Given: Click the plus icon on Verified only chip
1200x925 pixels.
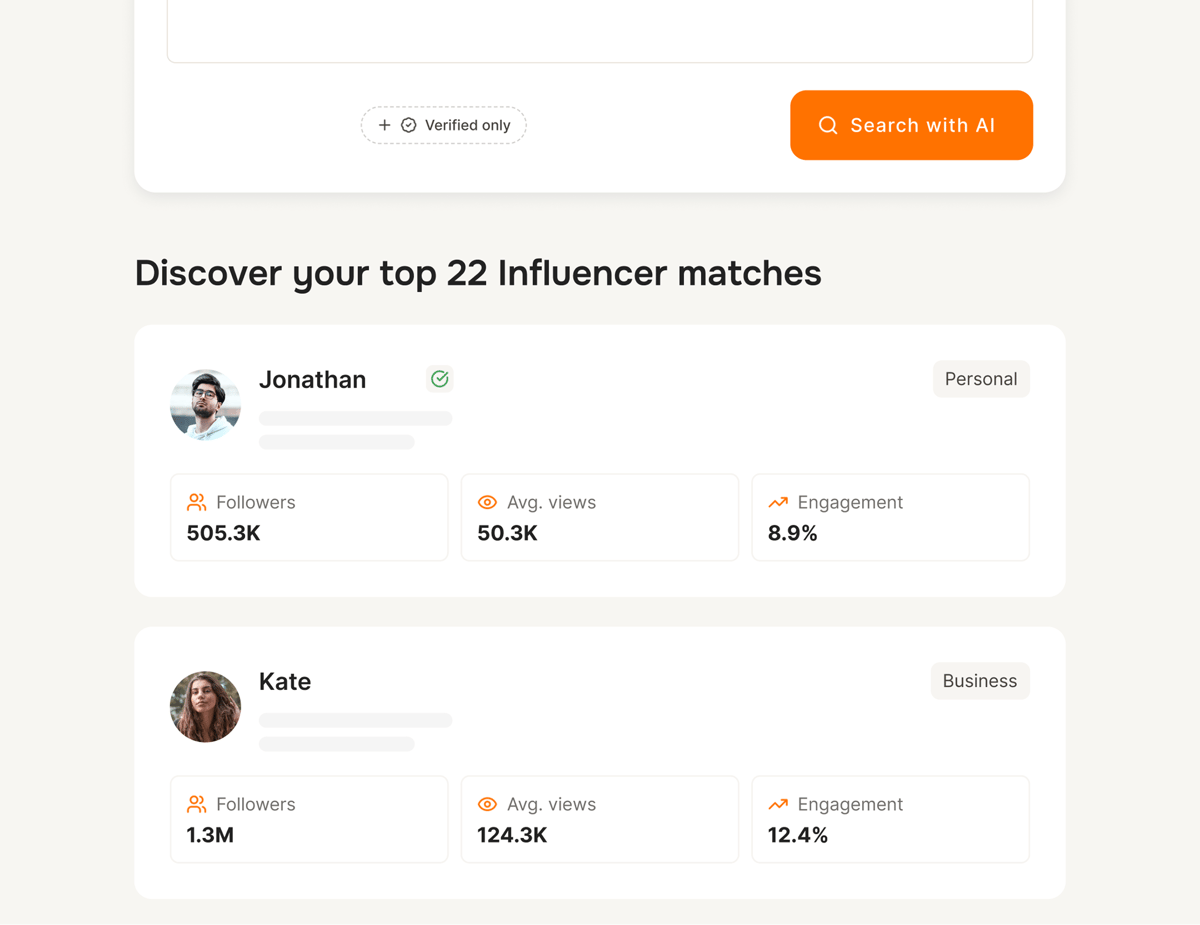Looking at the screenshot, I should point(385,125).
